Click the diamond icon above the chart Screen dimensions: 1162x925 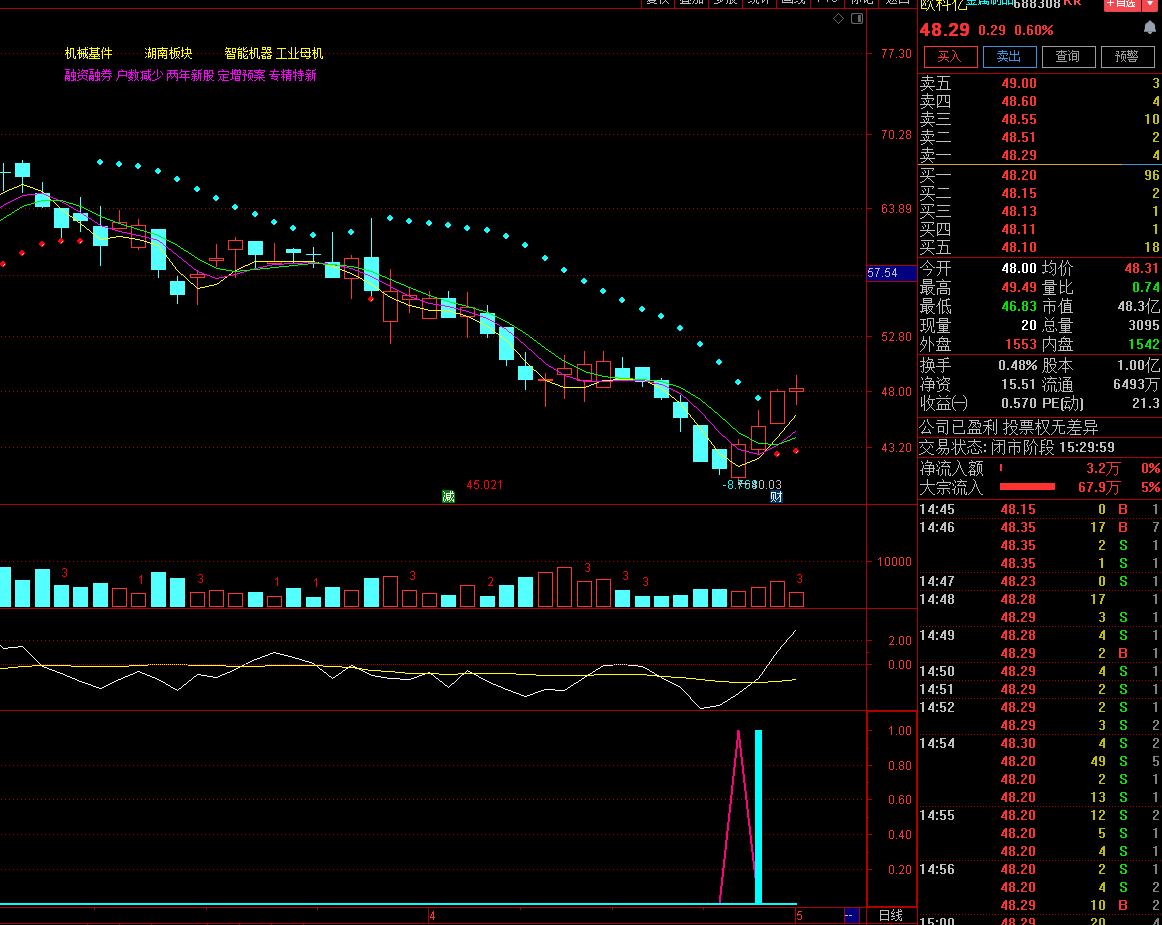(x=838, y=19)
